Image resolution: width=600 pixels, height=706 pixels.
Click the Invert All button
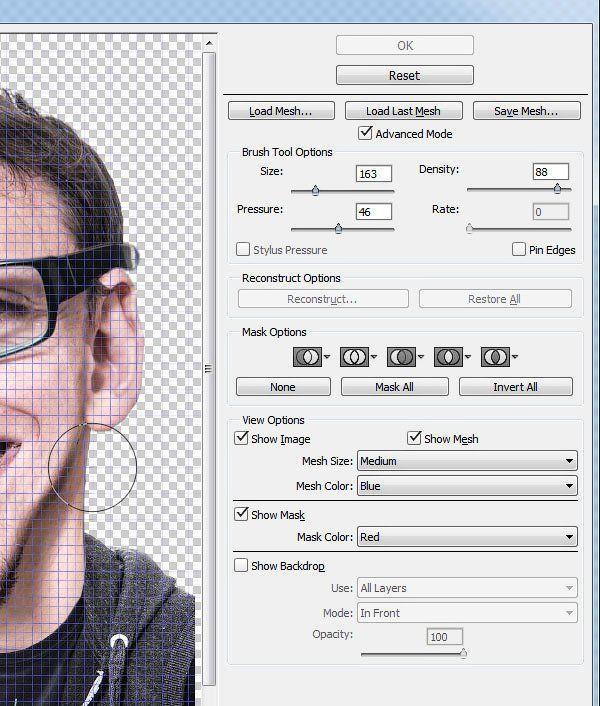tap(516, 387)
